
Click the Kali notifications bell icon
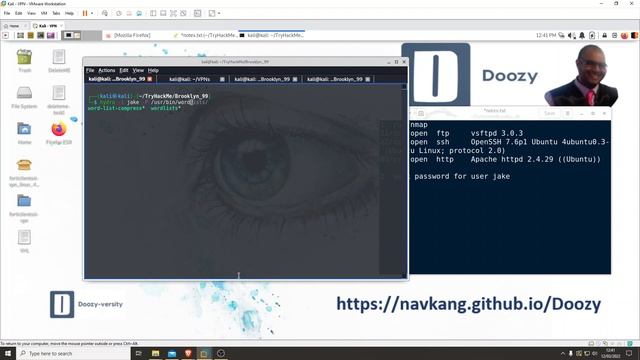[582, 36]
